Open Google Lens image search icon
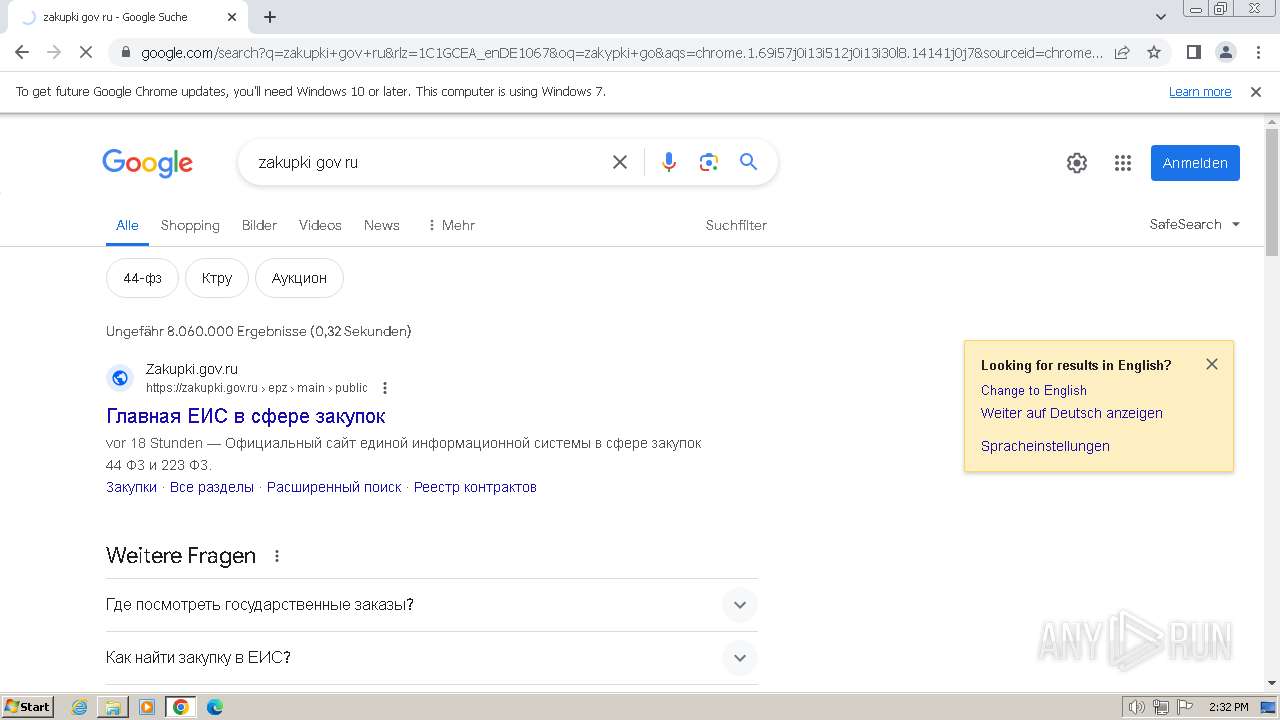1280x720 pixels. pos(709,162)
